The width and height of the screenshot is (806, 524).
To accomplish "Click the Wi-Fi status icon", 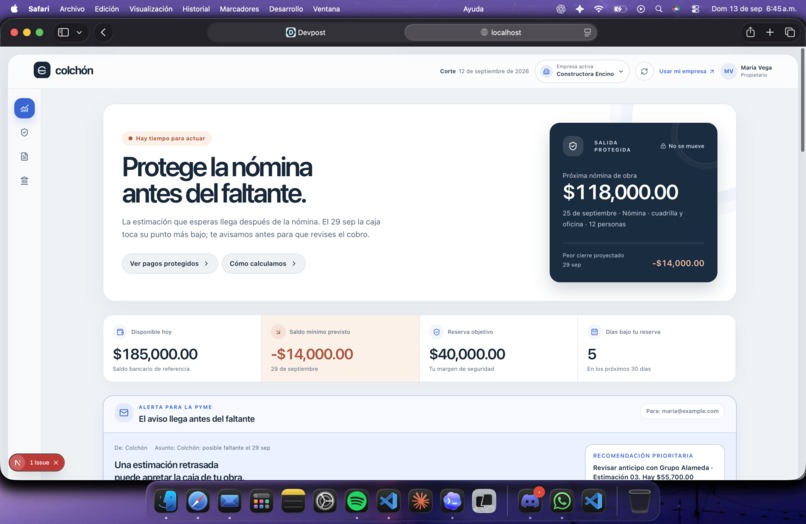I will [598, 9].
